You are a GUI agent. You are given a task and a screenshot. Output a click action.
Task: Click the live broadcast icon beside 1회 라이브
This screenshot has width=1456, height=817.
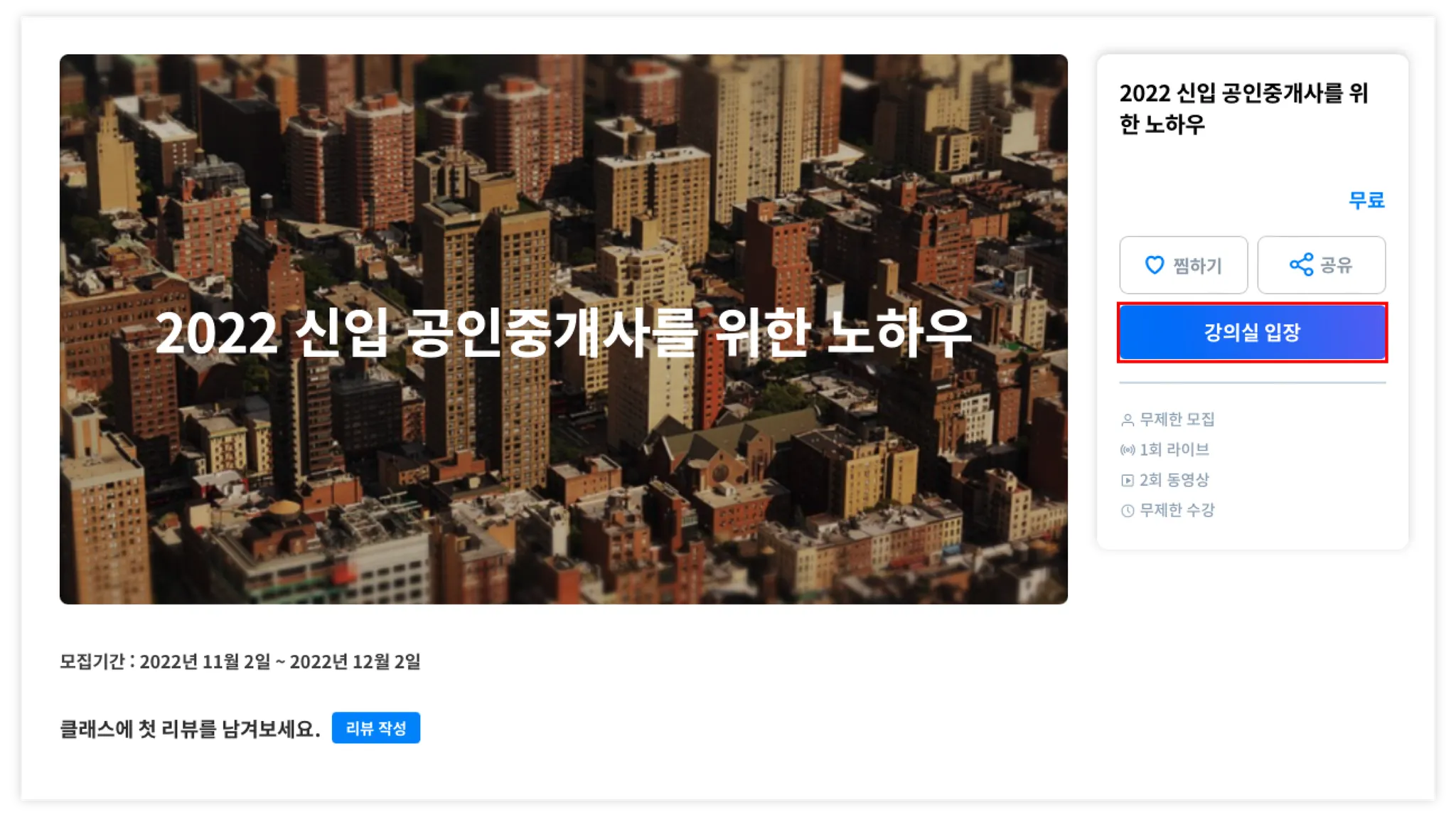point(1127,450)
